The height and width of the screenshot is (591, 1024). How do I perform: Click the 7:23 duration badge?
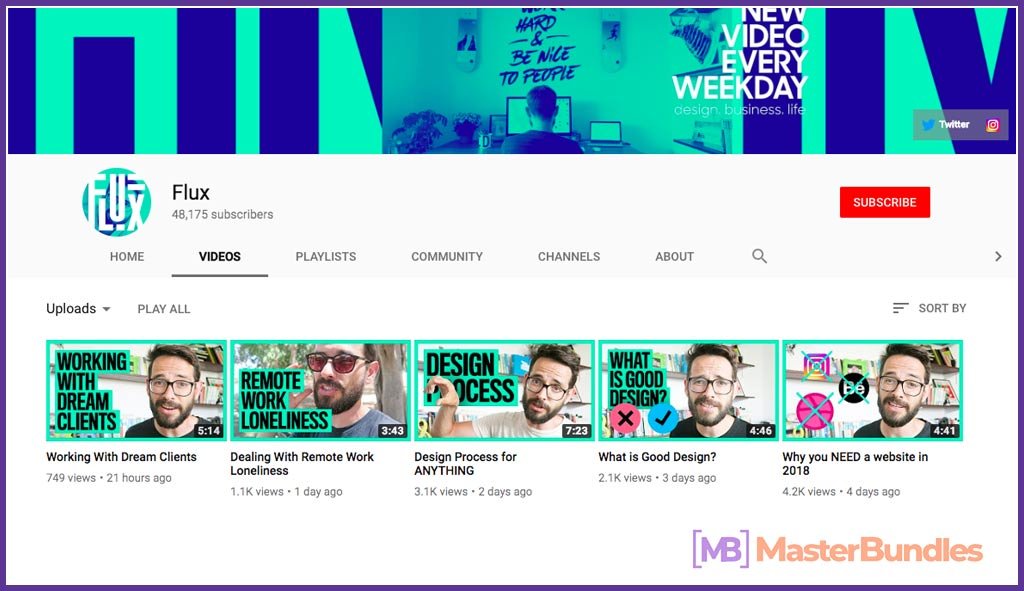point(577,430)
